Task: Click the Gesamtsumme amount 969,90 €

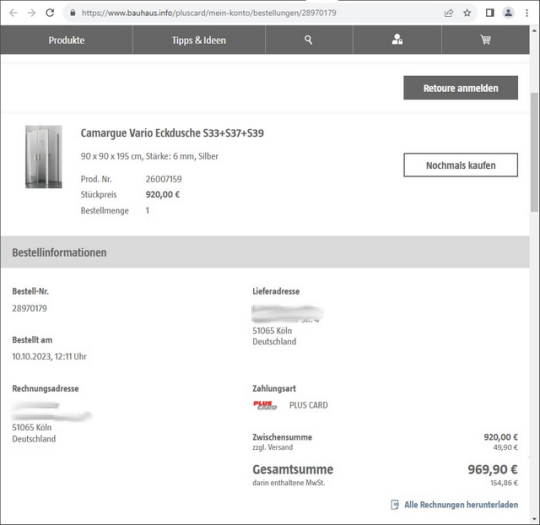Action: tap(492, 470)
